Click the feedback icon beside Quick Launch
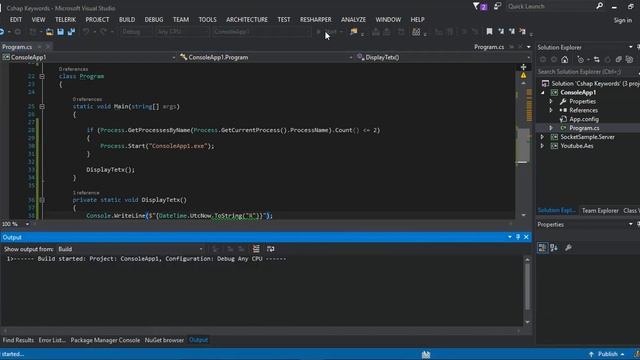 (x=497, y=7)
